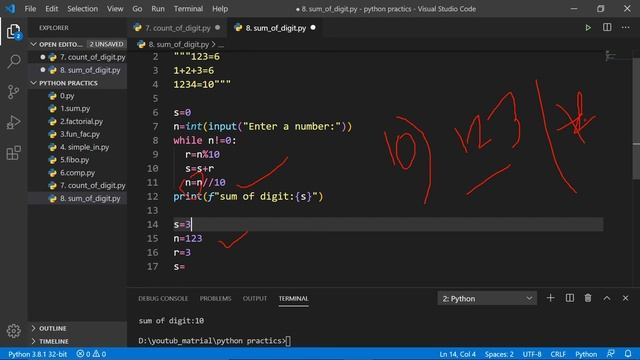This screenshot has width=640, height=360.
Task: Expand the Outline section
Action: click(77, 328)
